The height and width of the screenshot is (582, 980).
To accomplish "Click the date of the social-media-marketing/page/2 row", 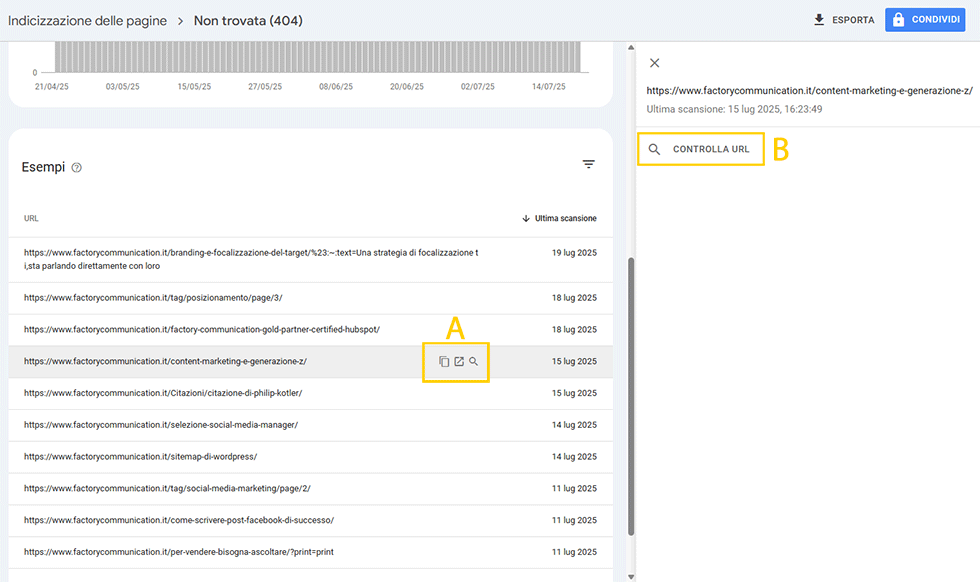I will [574, 489].
